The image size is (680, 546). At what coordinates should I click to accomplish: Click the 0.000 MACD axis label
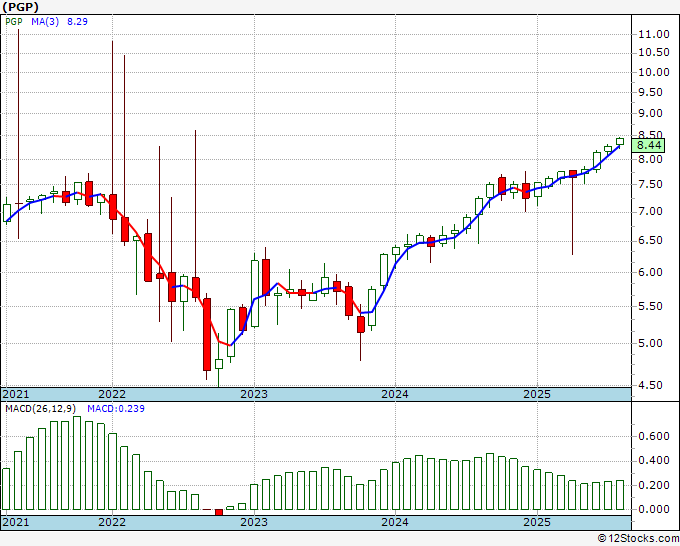[x=654, y=510]
